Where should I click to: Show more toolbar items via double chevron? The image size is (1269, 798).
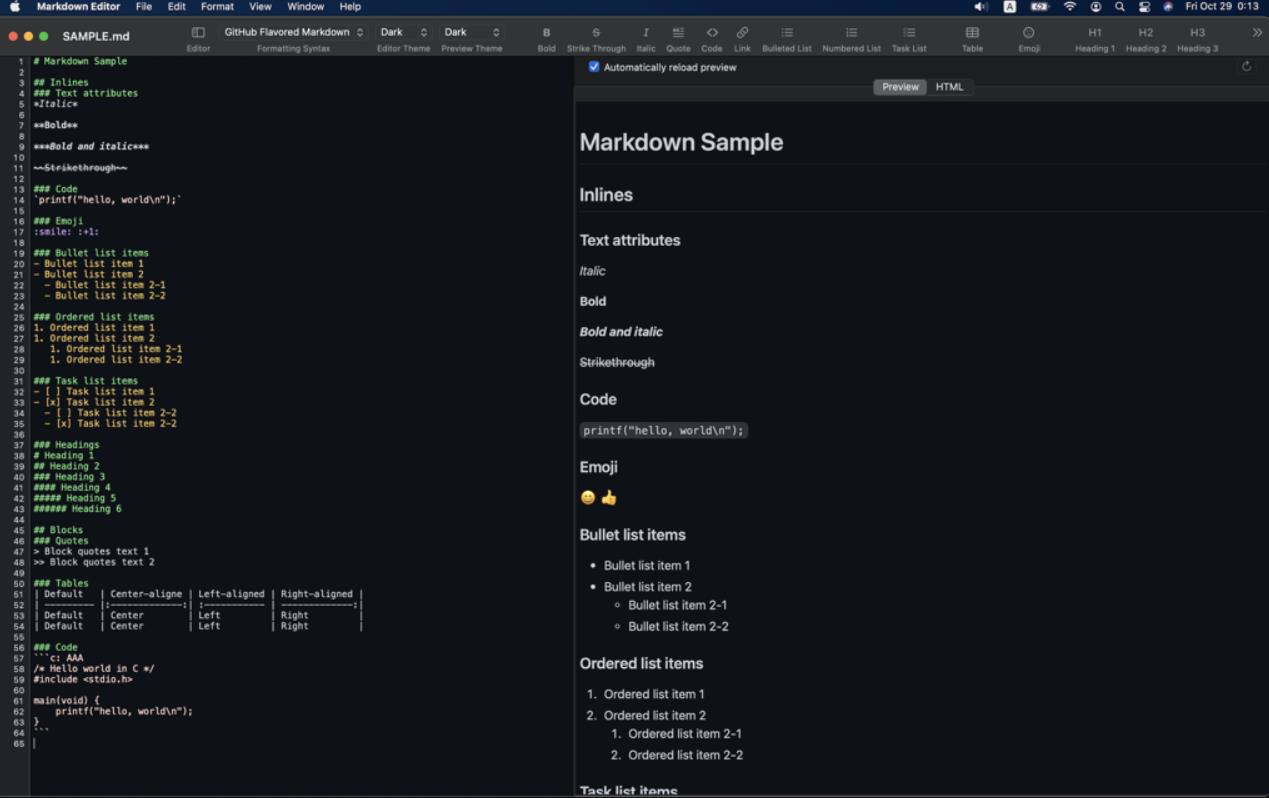1257,33
